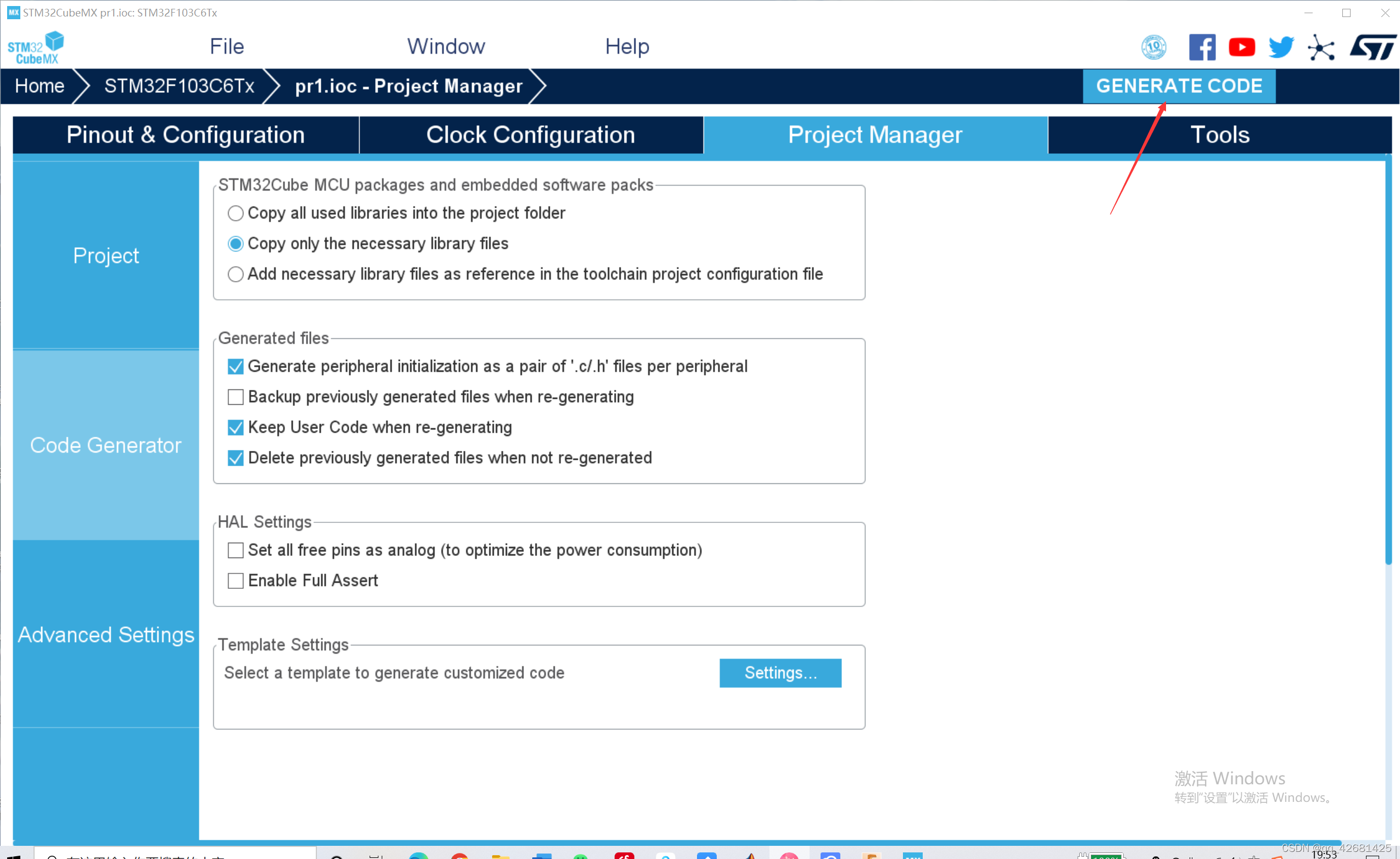Open the YouTube icon link
Screen dimensions: 1400x859
(1242, 47)
